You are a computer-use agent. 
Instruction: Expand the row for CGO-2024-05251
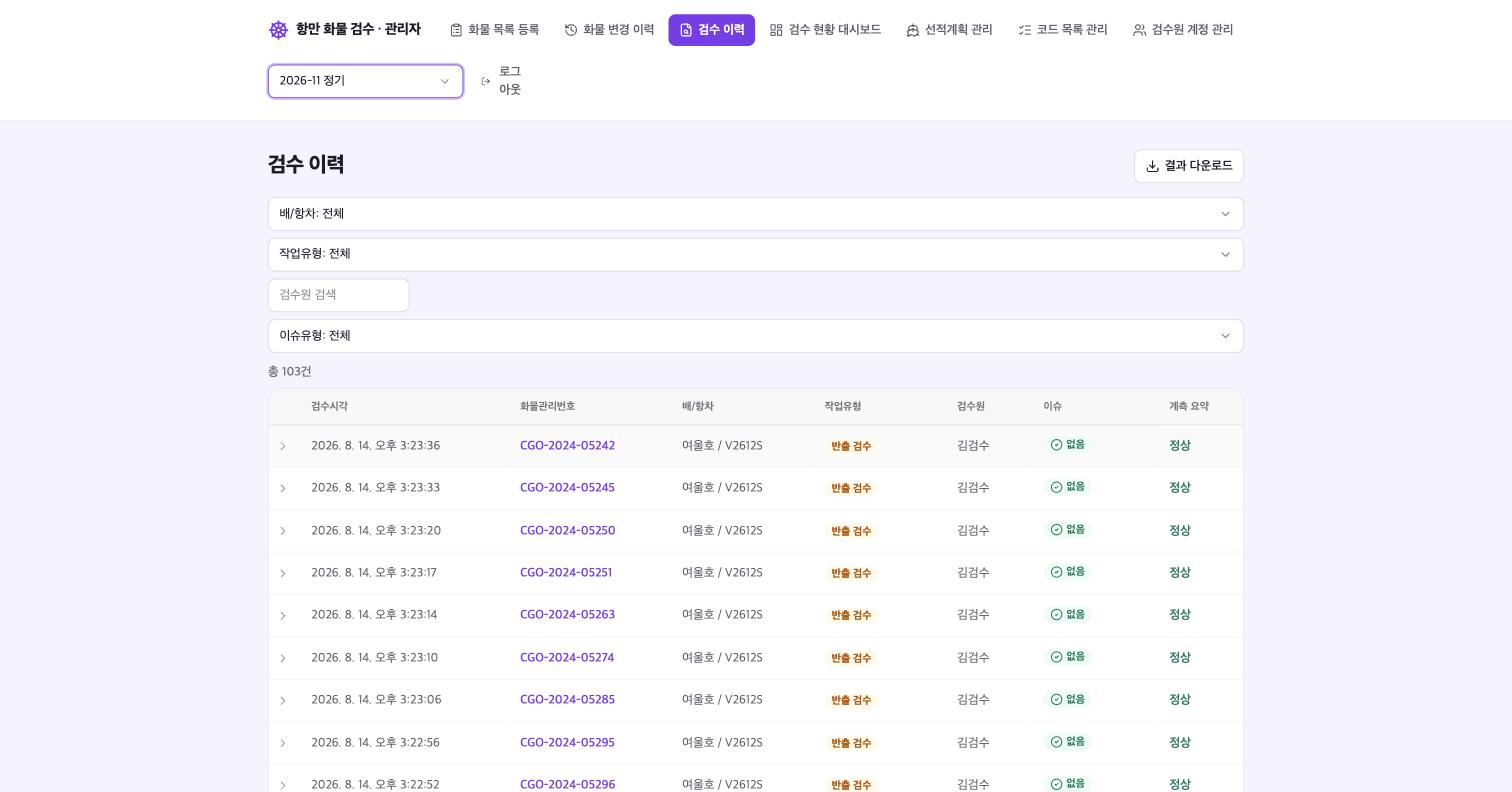[x=283, y=573]
